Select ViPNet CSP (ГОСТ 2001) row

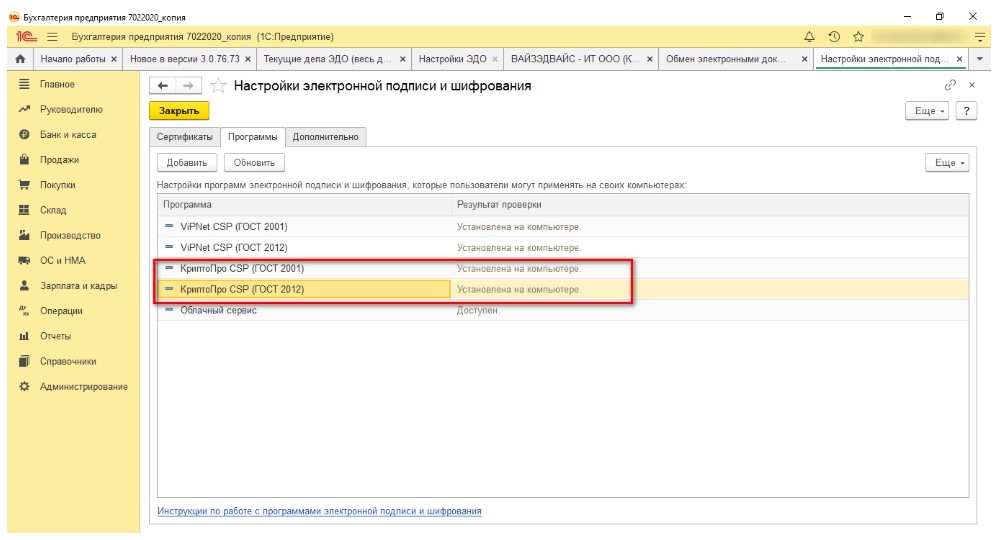563,227
